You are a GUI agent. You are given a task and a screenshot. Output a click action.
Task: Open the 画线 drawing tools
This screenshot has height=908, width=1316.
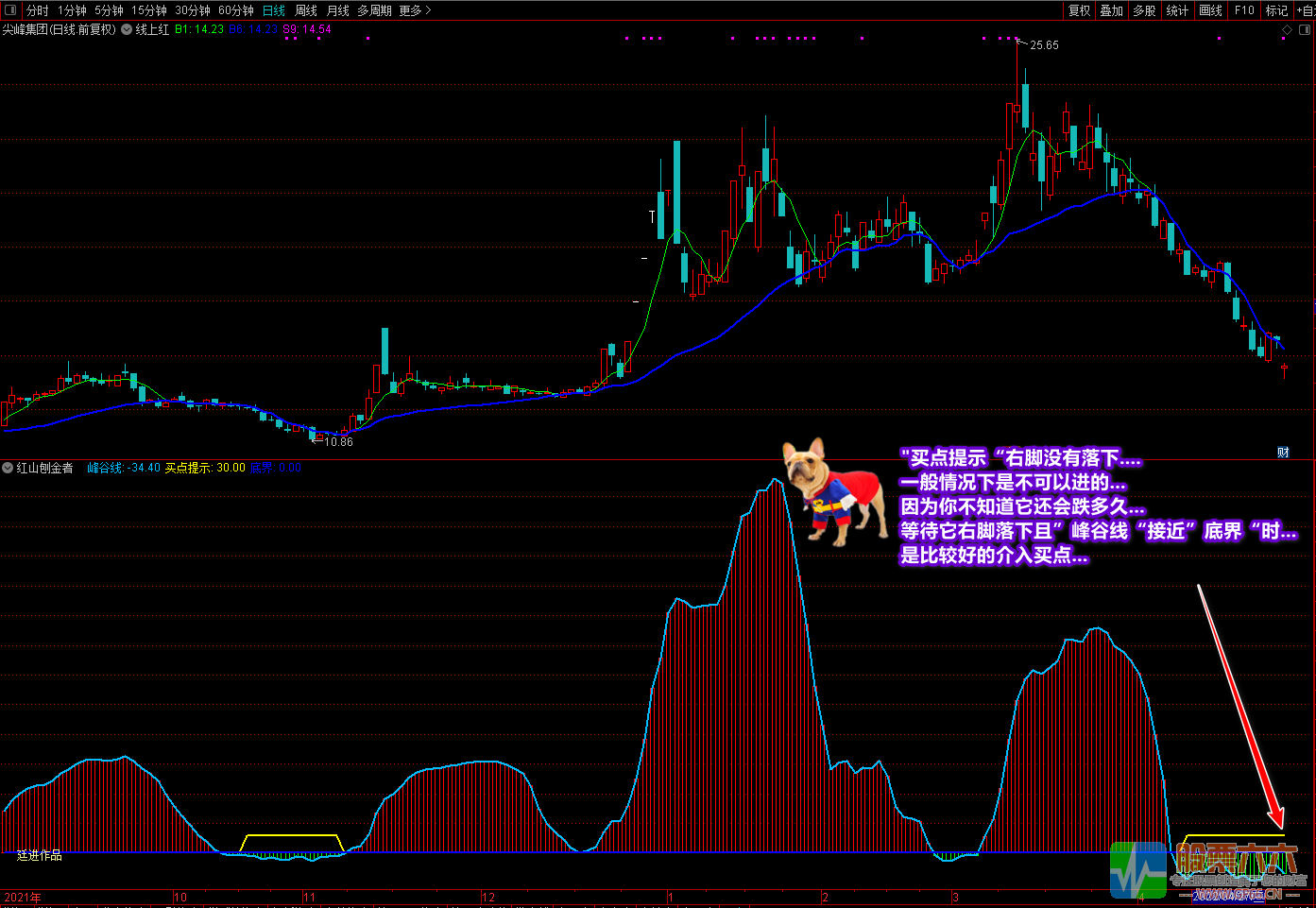pos(1210,10)
